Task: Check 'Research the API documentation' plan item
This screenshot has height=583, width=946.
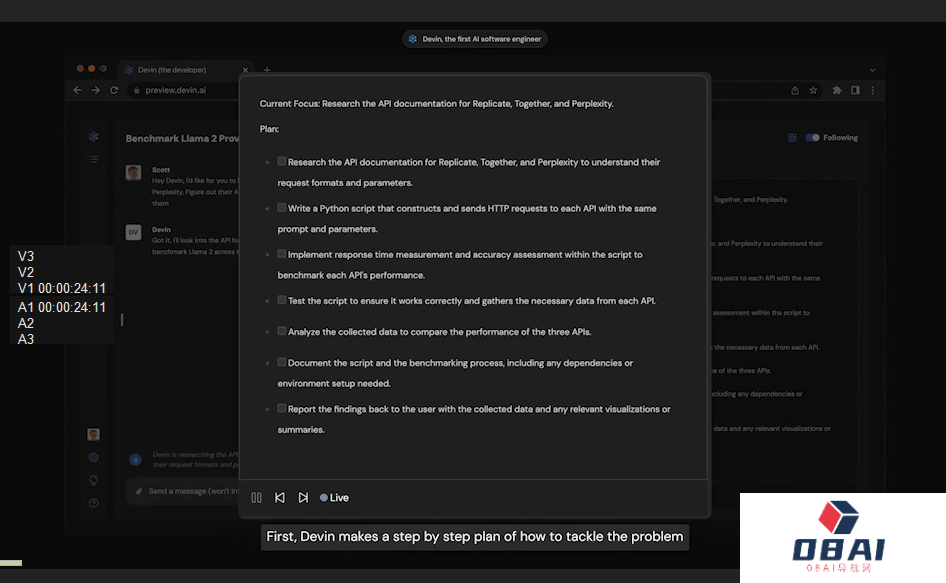Action: point(282,162)
